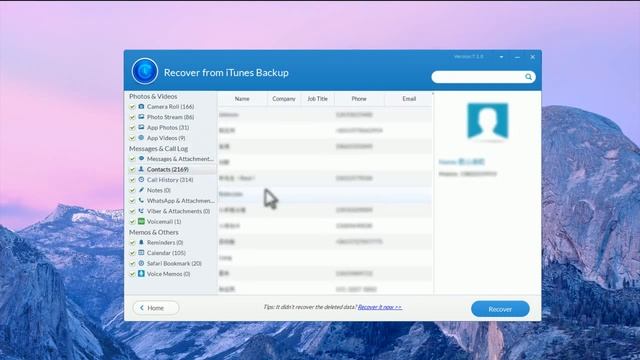The height and width of the screenshot is (360, 640).
Task: Go back with the Home button
Action: tap(156, 308)
